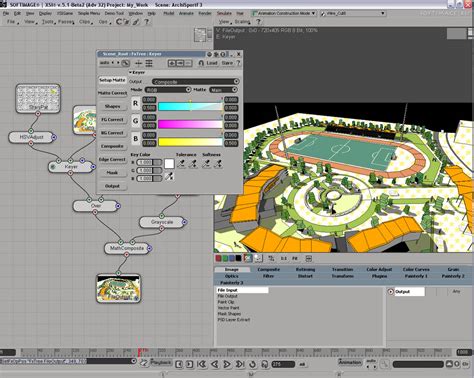Click the FG Correct button
The height and width of the screenshot is (378, 474).
pyautogui.click(x=112, y=119)
